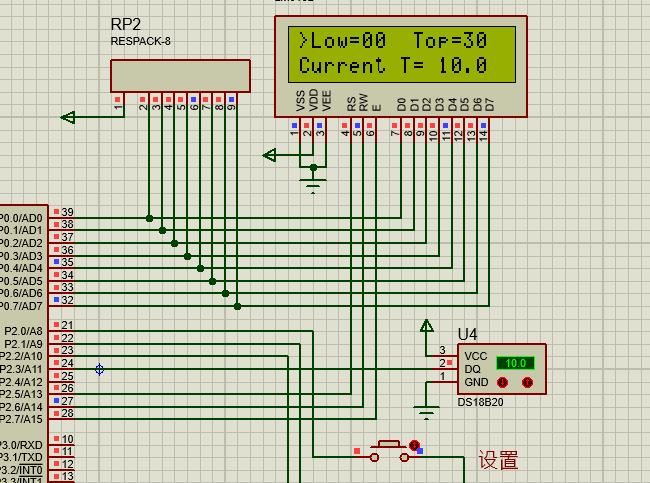
Task: Click the junction dot above LCD ground symbol
Action: [313, 167]
